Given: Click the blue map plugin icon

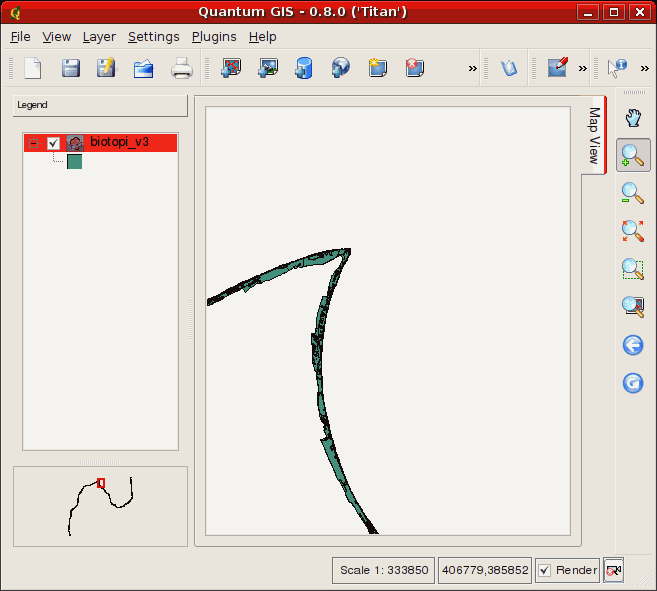Looking at the screenshot, I should click(x=509, y=68).
